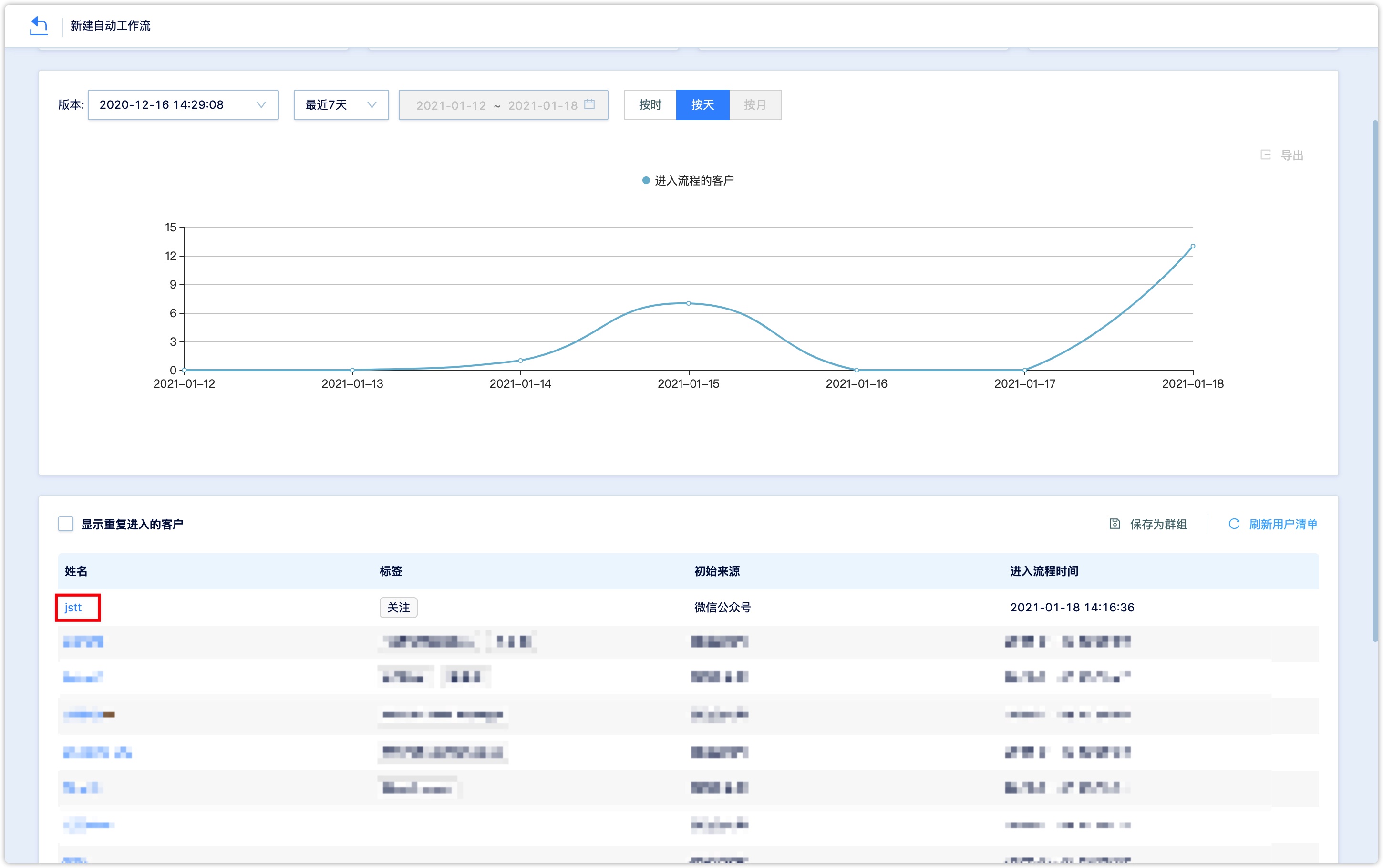Click the 关注 tag in jstt row
Screen dimensions: 1383x868
tap(398, 608)
